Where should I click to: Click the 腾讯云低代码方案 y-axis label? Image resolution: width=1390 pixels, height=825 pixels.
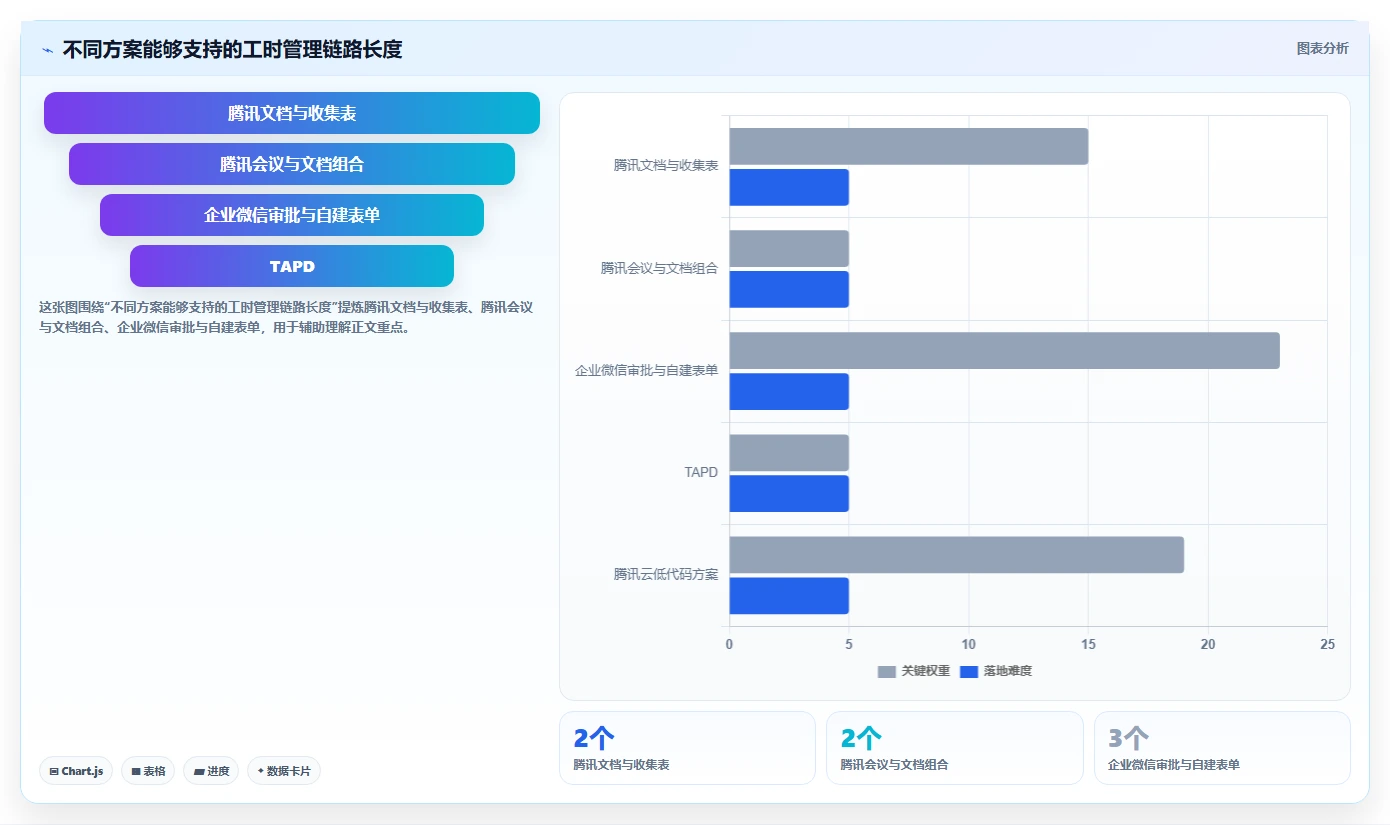pyautogui.click(x=665, y=574)
